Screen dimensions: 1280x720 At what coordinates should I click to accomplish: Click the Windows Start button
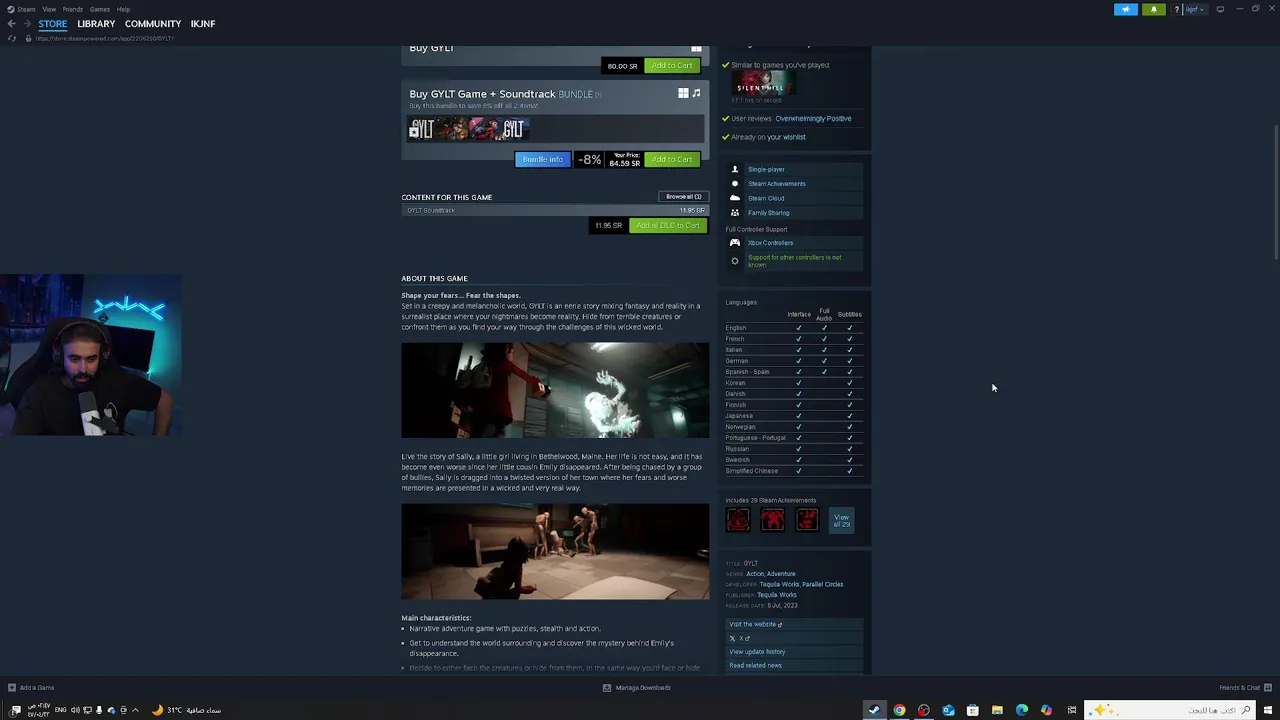pos(1268,710)
